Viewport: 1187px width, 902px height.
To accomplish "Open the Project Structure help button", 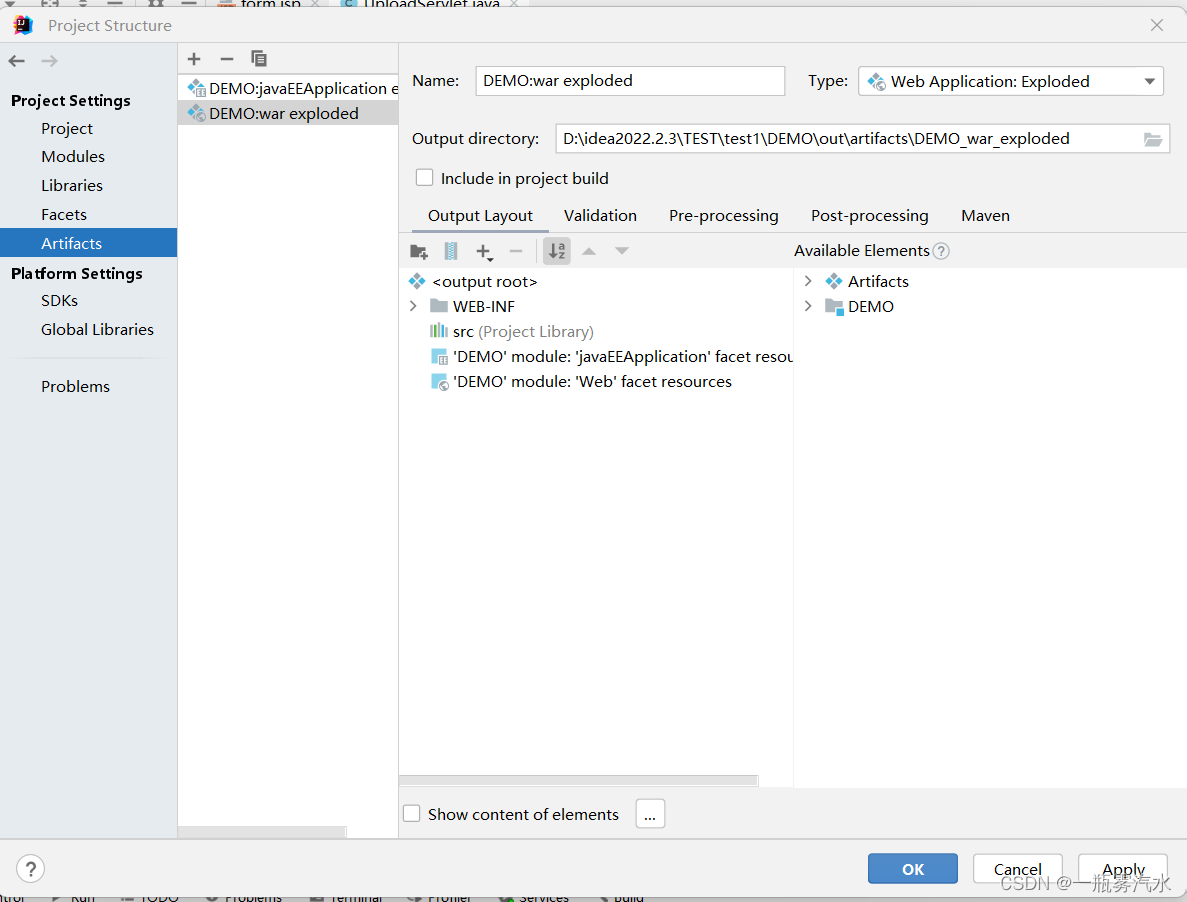I will tap(30, 869).
